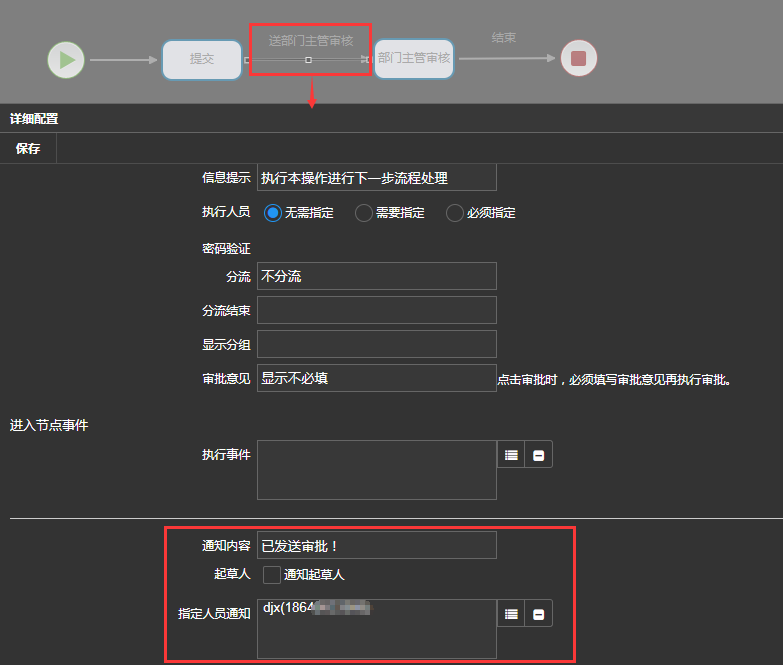Select the 必须指定 radio option

click(x=455, y=213)
